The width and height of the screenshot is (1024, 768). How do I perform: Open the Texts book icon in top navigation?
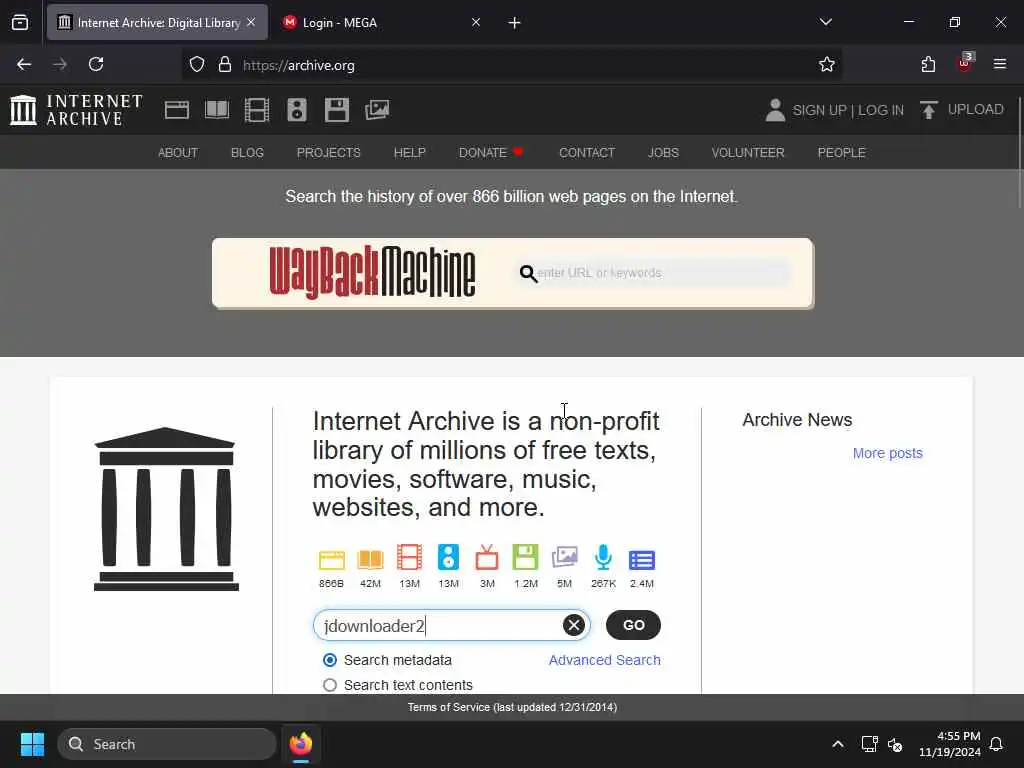[217, 110]
